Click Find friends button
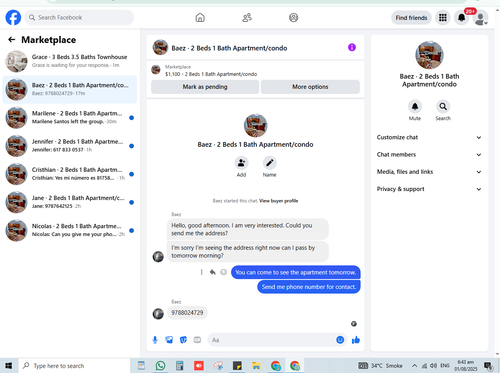Screen dimensions: 500x373 click(x=411, y=18)
